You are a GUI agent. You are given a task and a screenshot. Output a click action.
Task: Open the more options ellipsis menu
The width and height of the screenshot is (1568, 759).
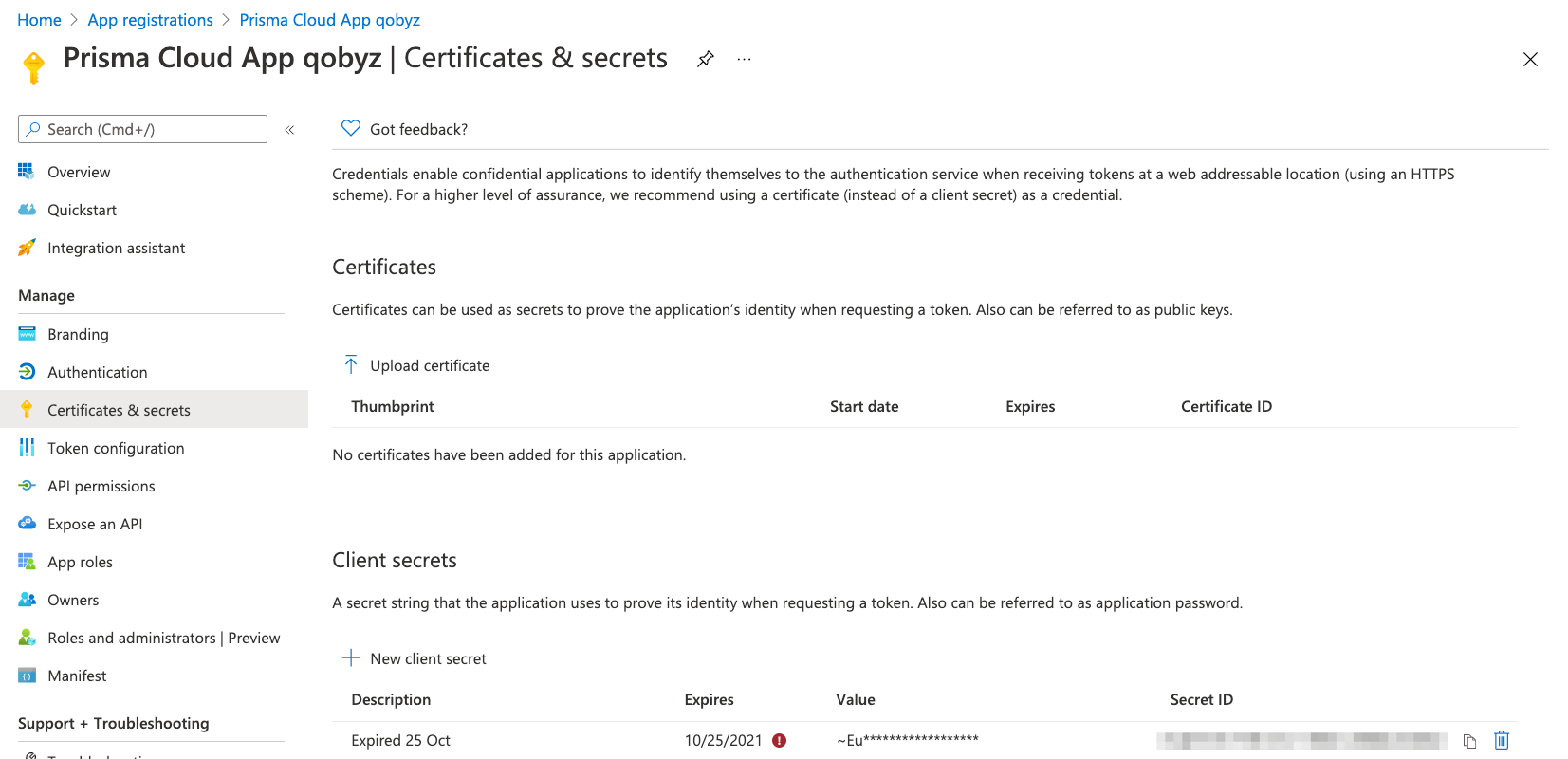pyautogui.click(x=744, y=59)
